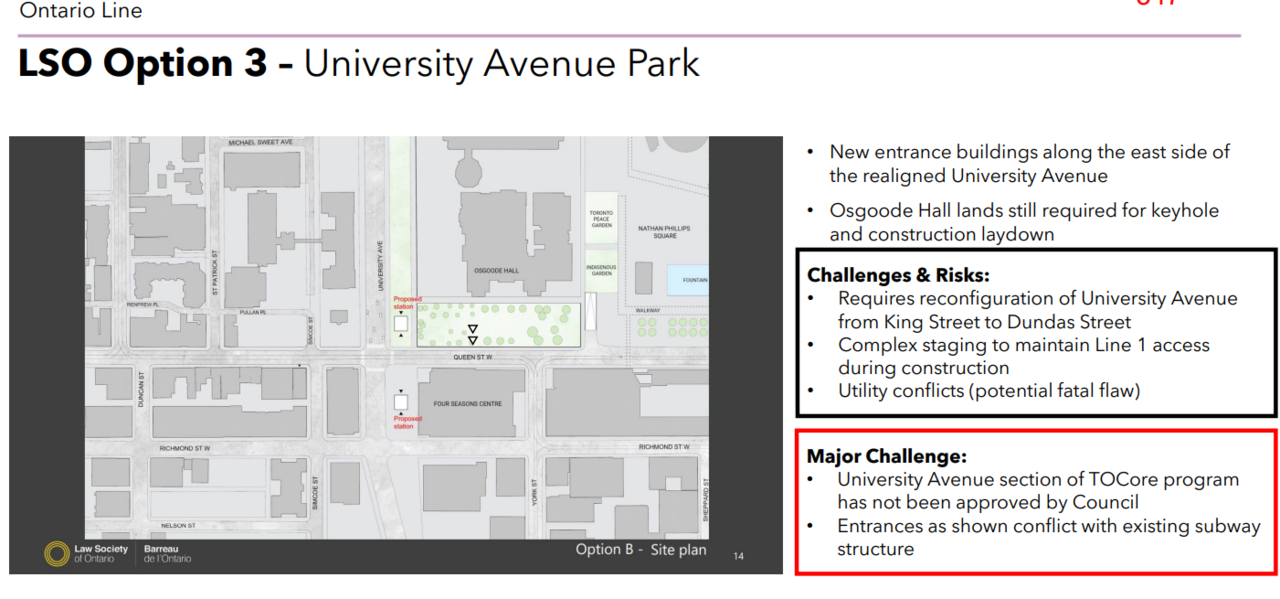Click the "Option B - Site plan" caption

tap(640, 550)
